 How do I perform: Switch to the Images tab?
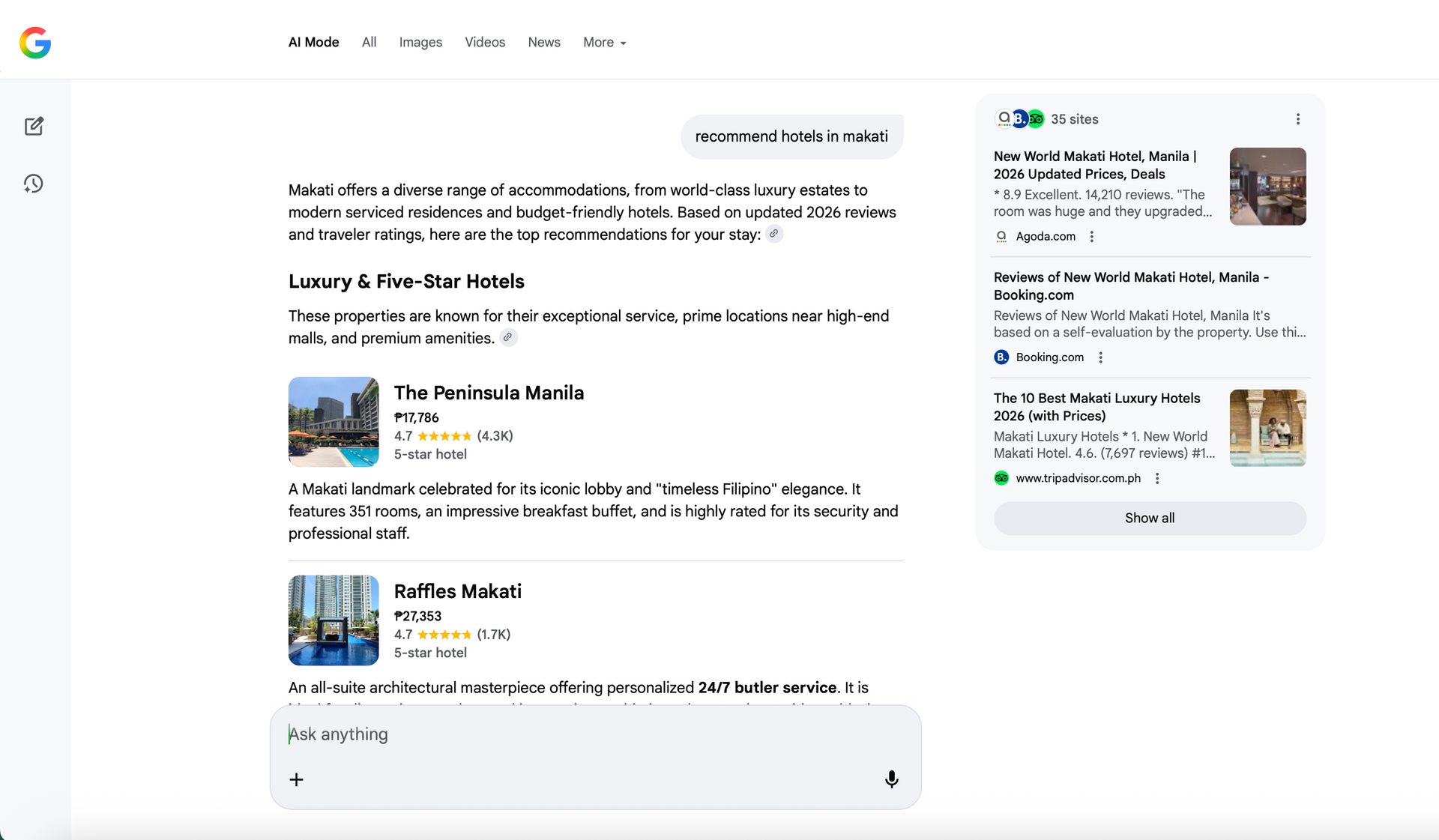coord(420,43)
